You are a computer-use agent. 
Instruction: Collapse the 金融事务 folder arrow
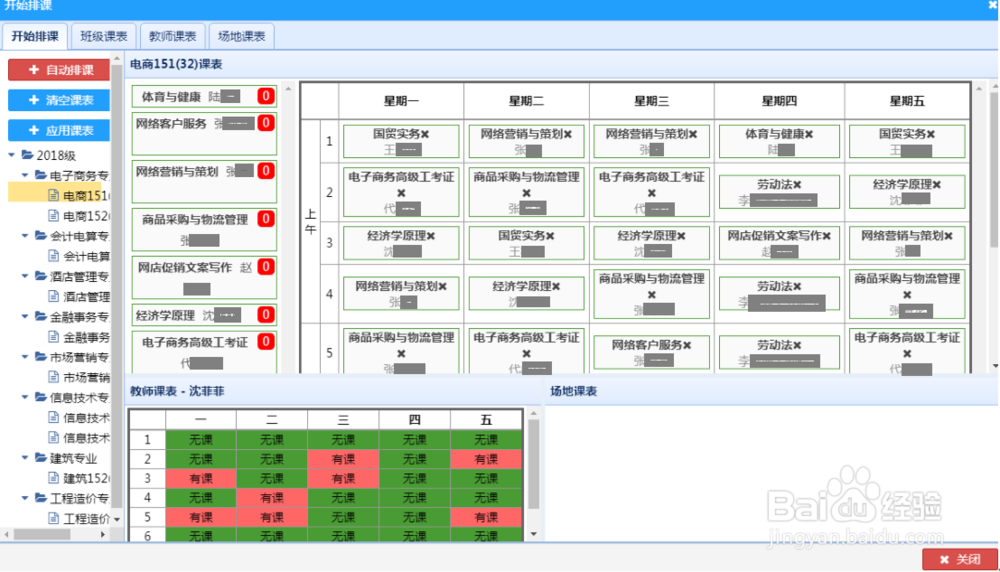pos(25,316)
